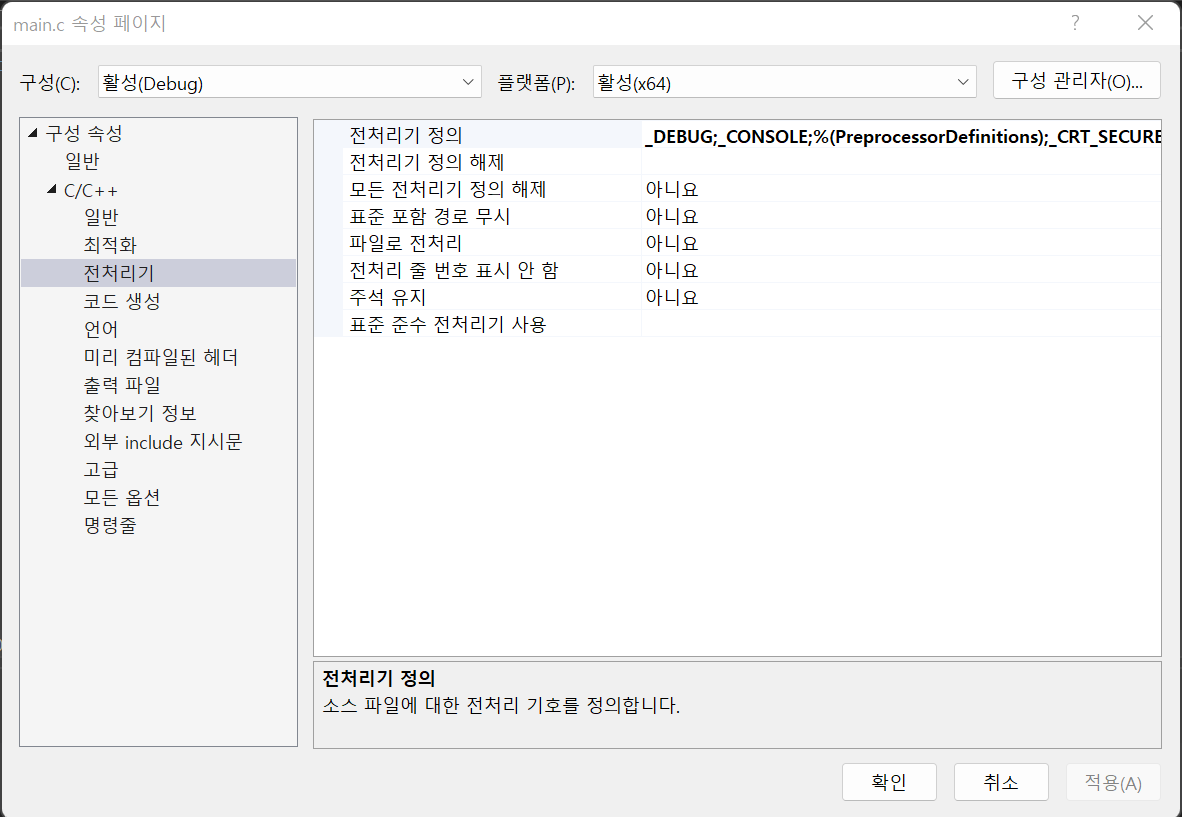1182x817 pixels.
Task: Click 아니요 value for 표준 포함 경로 무시
Action: pos(672,216)
